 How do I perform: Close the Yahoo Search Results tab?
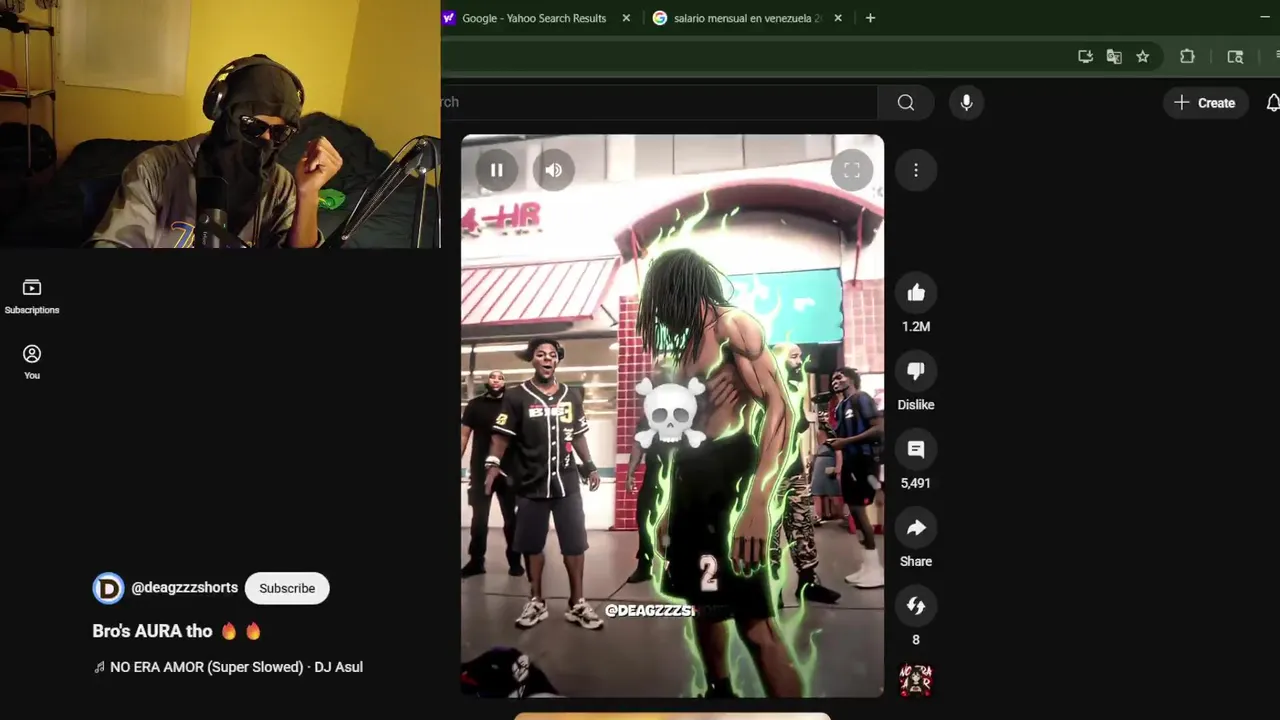pyautogui.click(x=626, y=18)
